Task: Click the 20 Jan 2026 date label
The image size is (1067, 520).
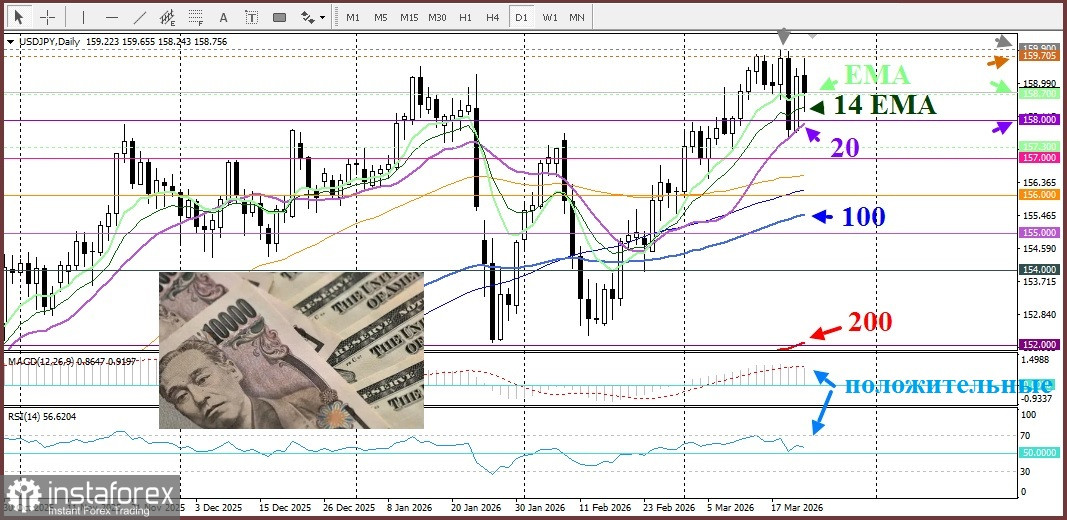Action: 478,508
